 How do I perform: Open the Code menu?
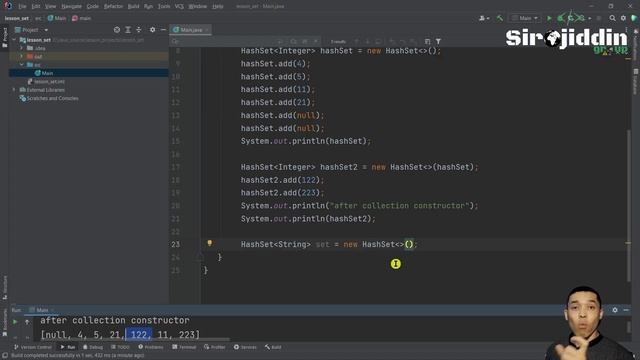tap(93, 7)
